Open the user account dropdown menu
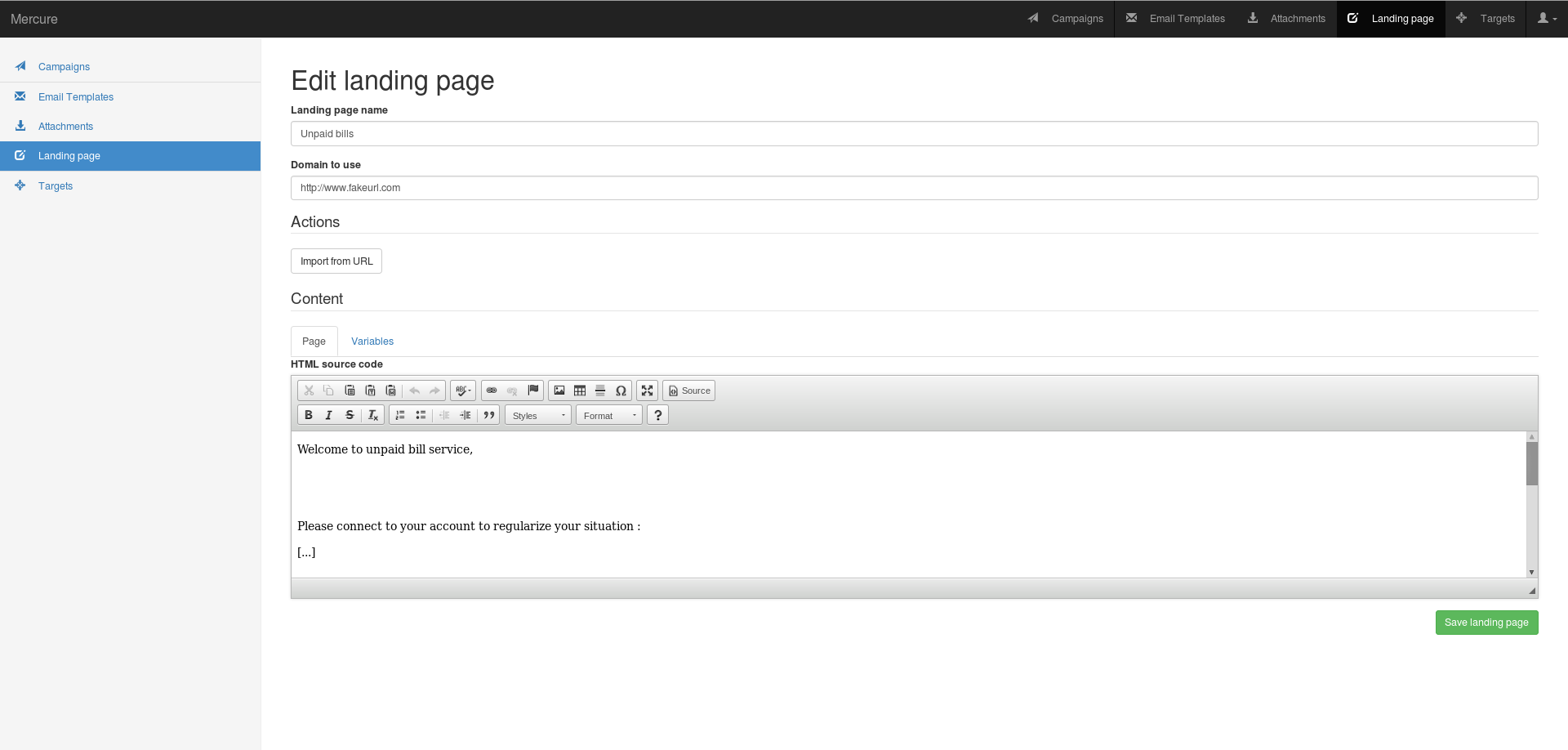This screenshot has width=1568, height=750. click(x=1547, y=19)
